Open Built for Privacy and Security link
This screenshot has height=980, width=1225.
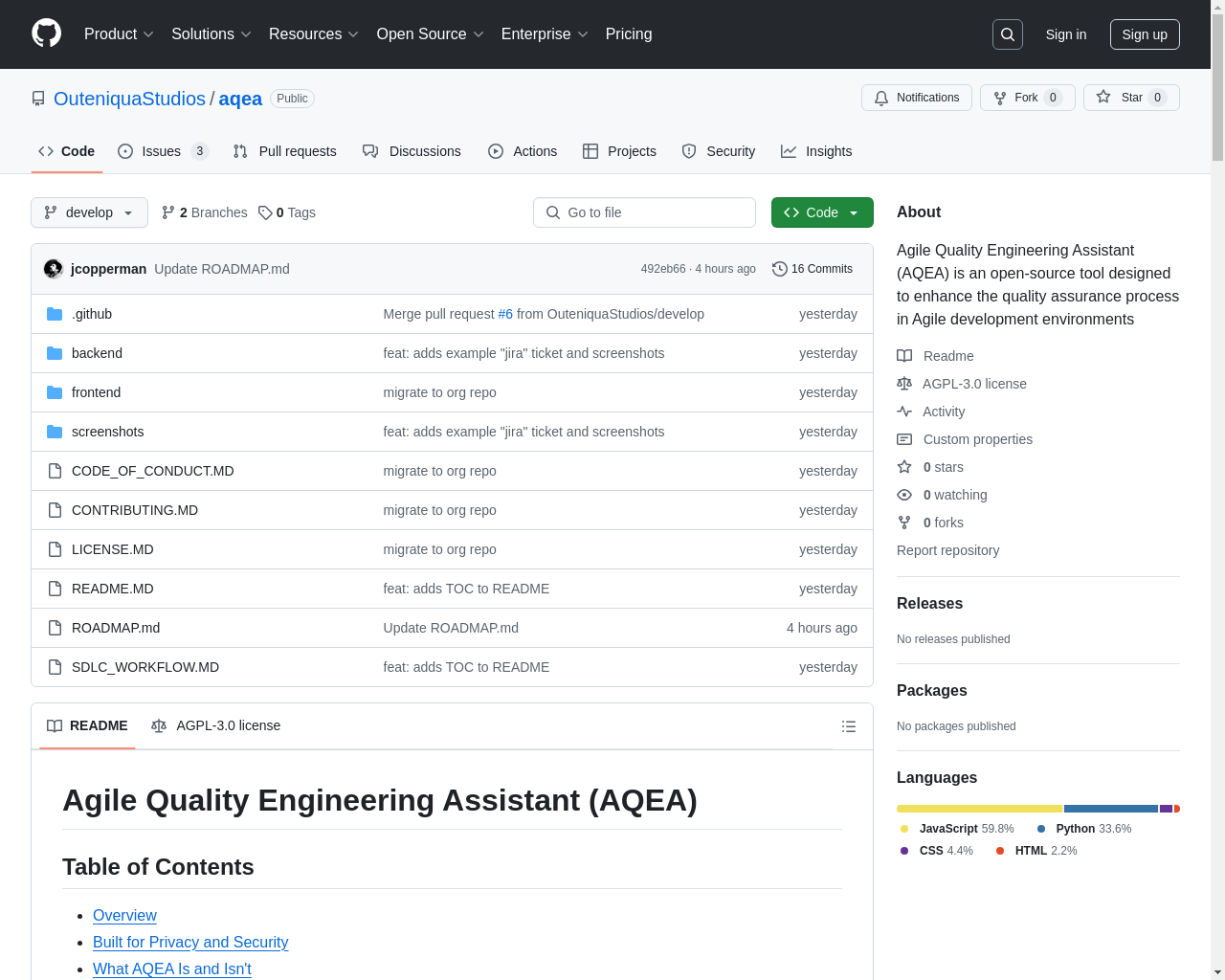pyautogui.click(x=190, y=943)
